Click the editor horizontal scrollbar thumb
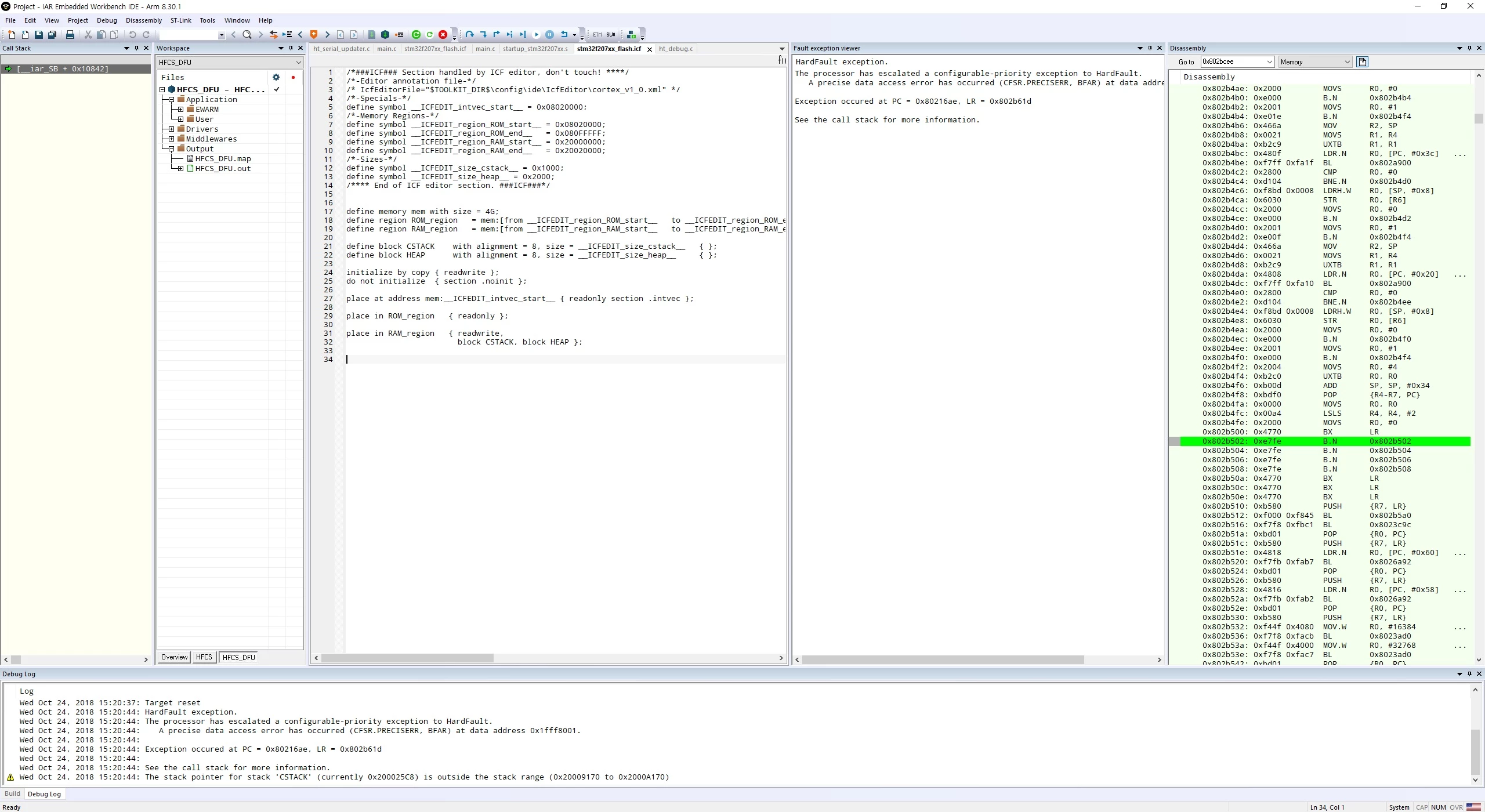The width and height of the screenshot is (1485, 812). [407, 658]
